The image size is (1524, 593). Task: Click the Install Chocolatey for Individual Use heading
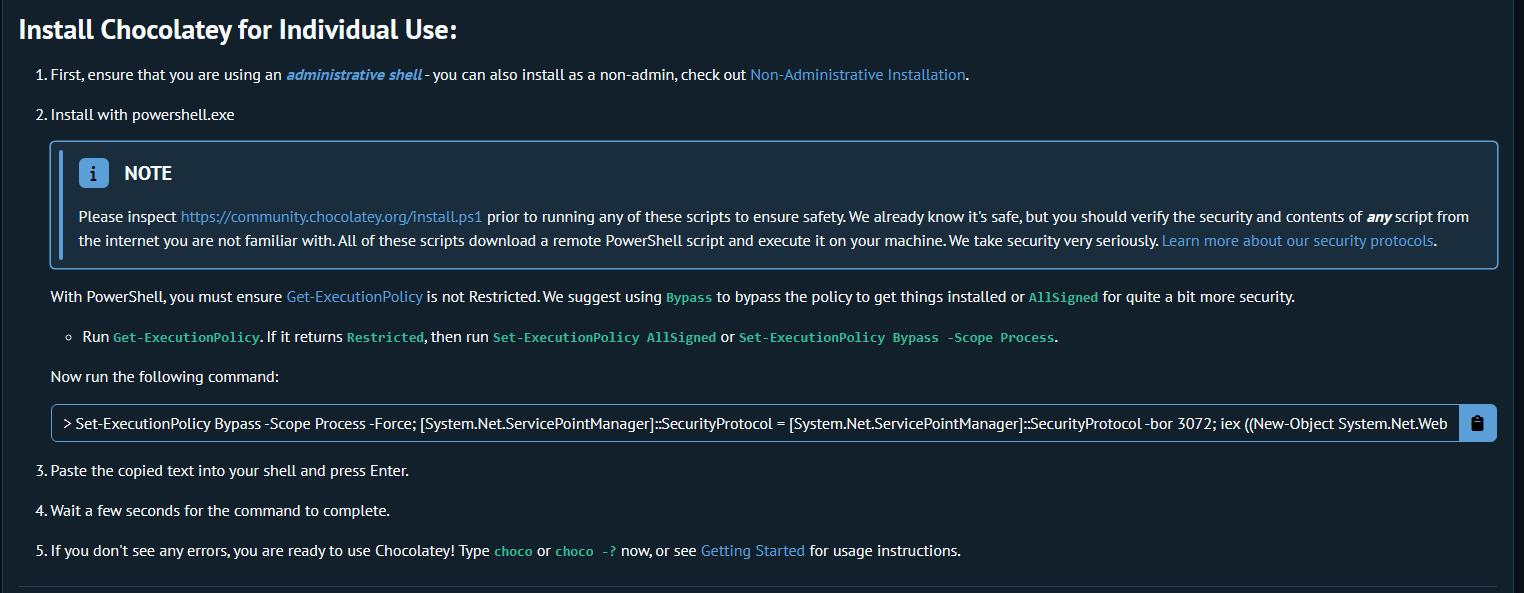click(238, 30)
